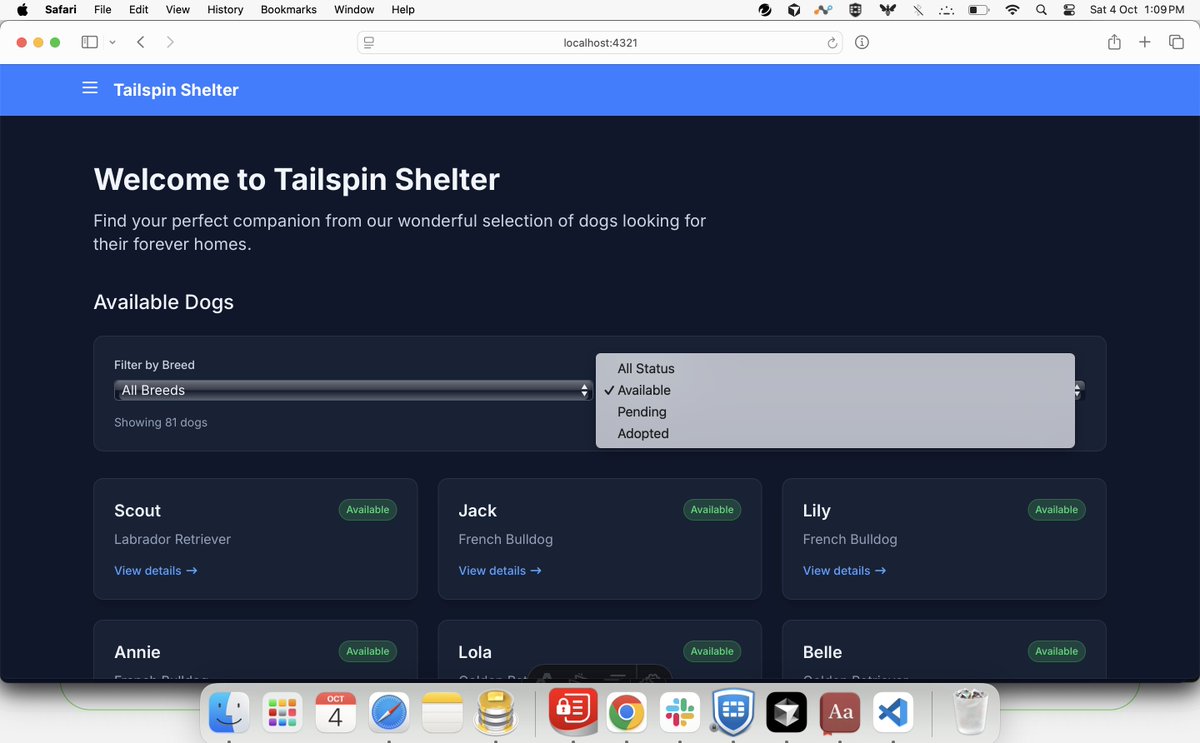This screenshot has width=1200, height=743.
Task: Open the Trash in the Dock
Action: pyautogui.click(x=969, y=713)
